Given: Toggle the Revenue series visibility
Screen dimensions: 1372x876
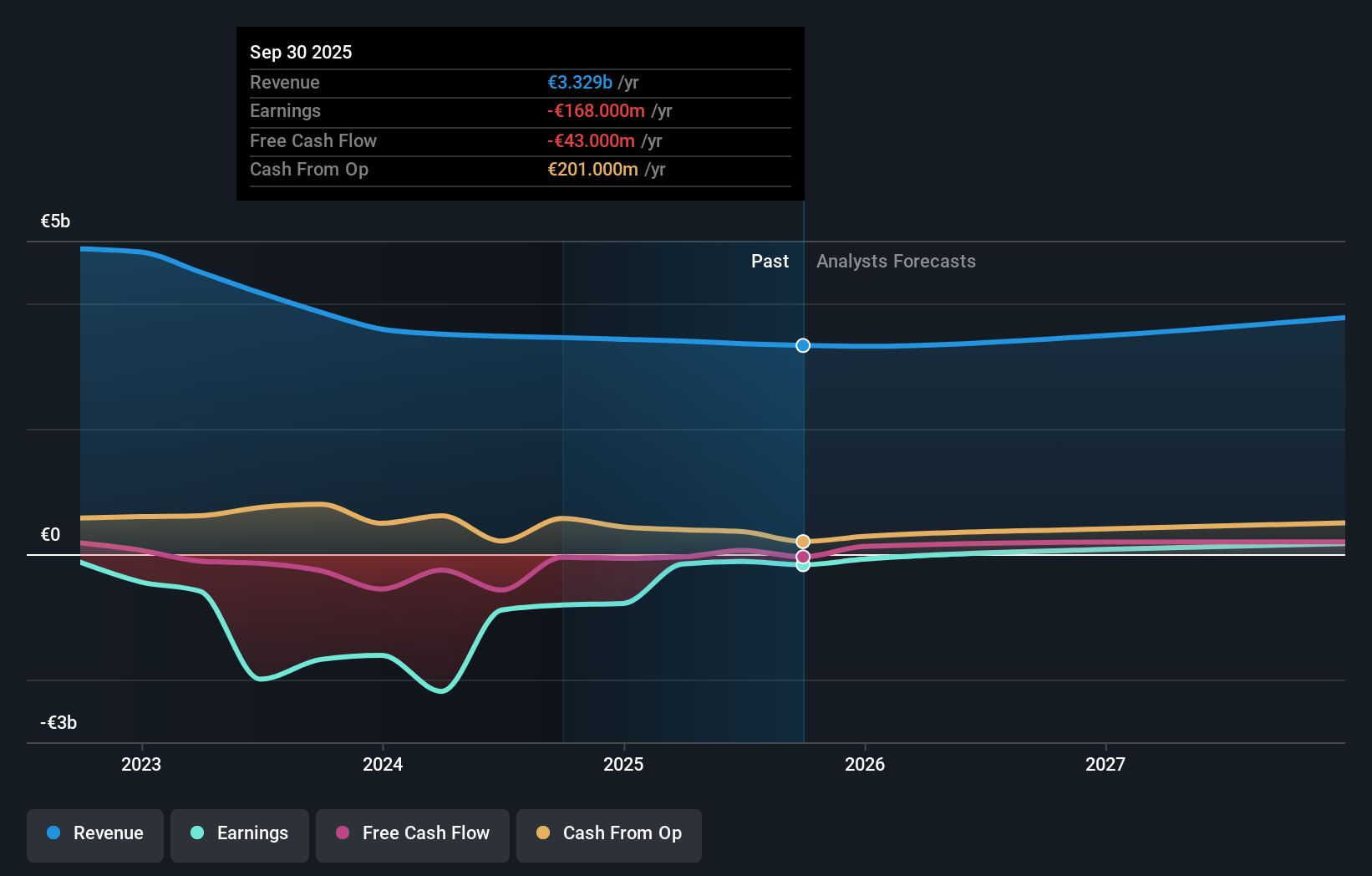Looking at the screenshot, I should click(94, 834).
